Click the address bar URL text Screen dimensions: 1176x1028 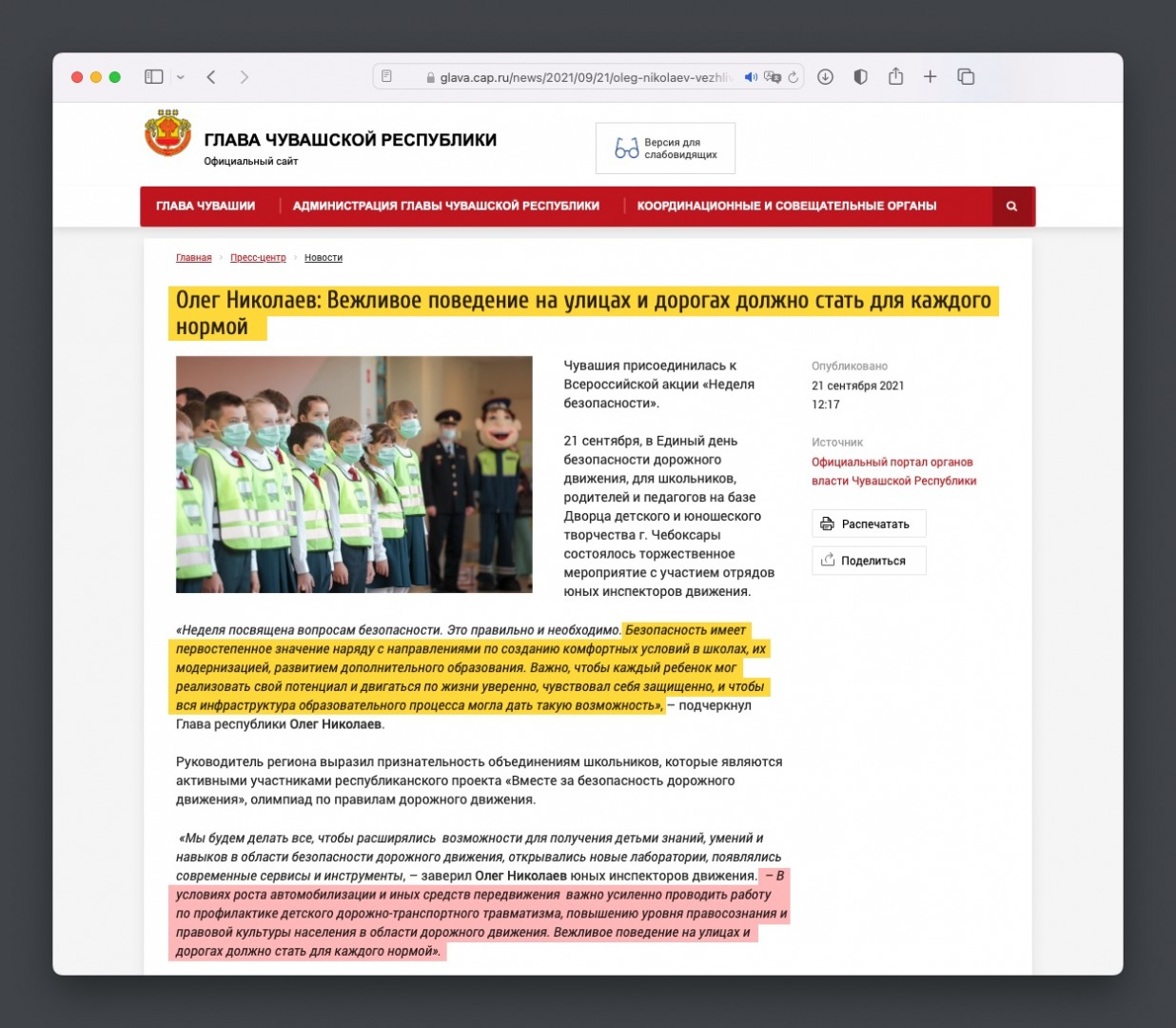point(585,77)
